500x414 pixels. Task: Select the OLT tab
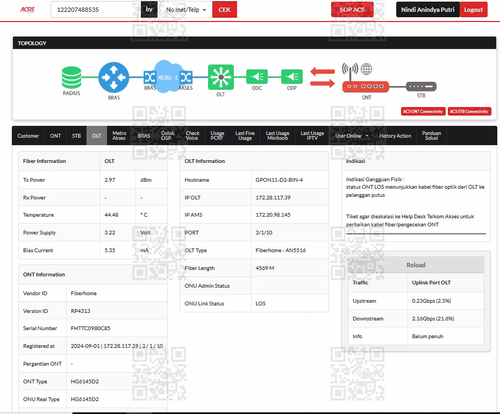pos(97,136)
